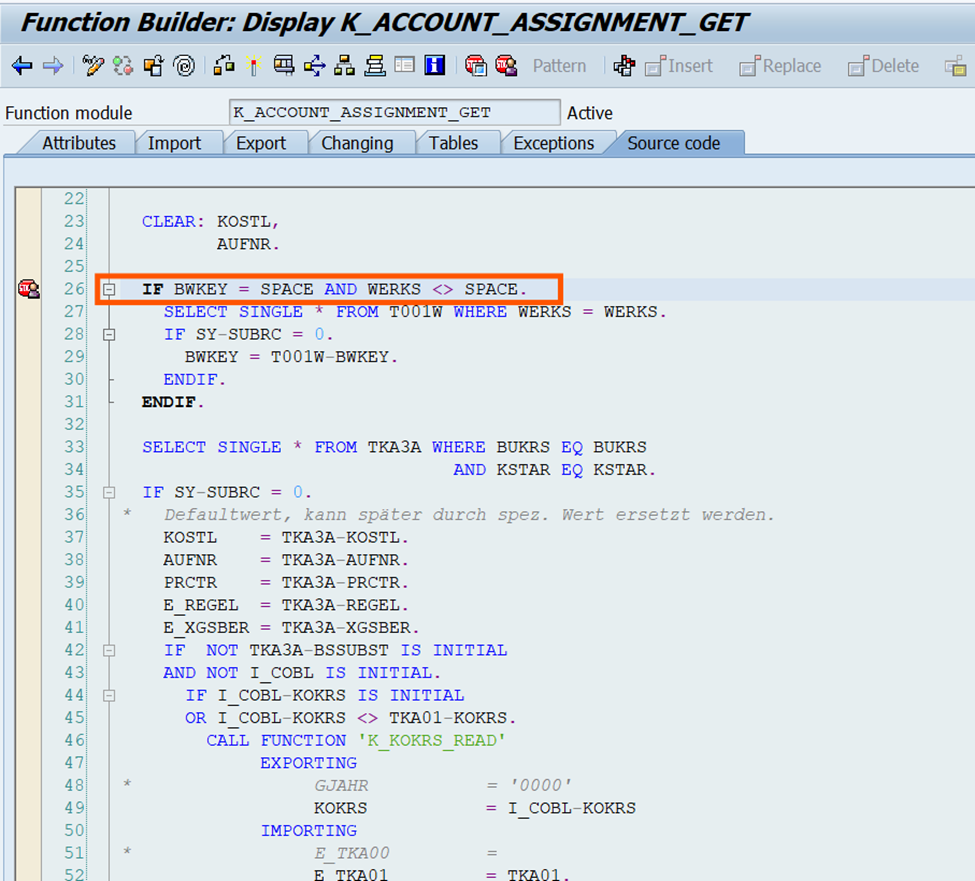
Task: Click the forward arrow icon
Action: 53,66
